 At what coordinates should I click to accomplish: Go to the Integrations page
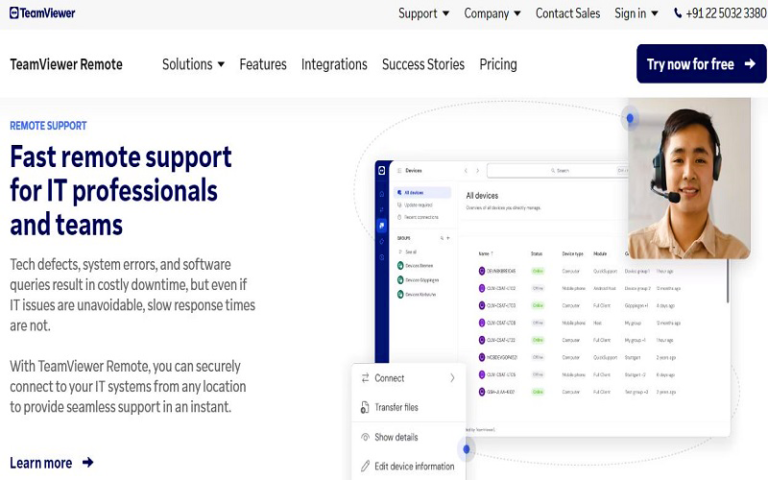tap(334, 64)
